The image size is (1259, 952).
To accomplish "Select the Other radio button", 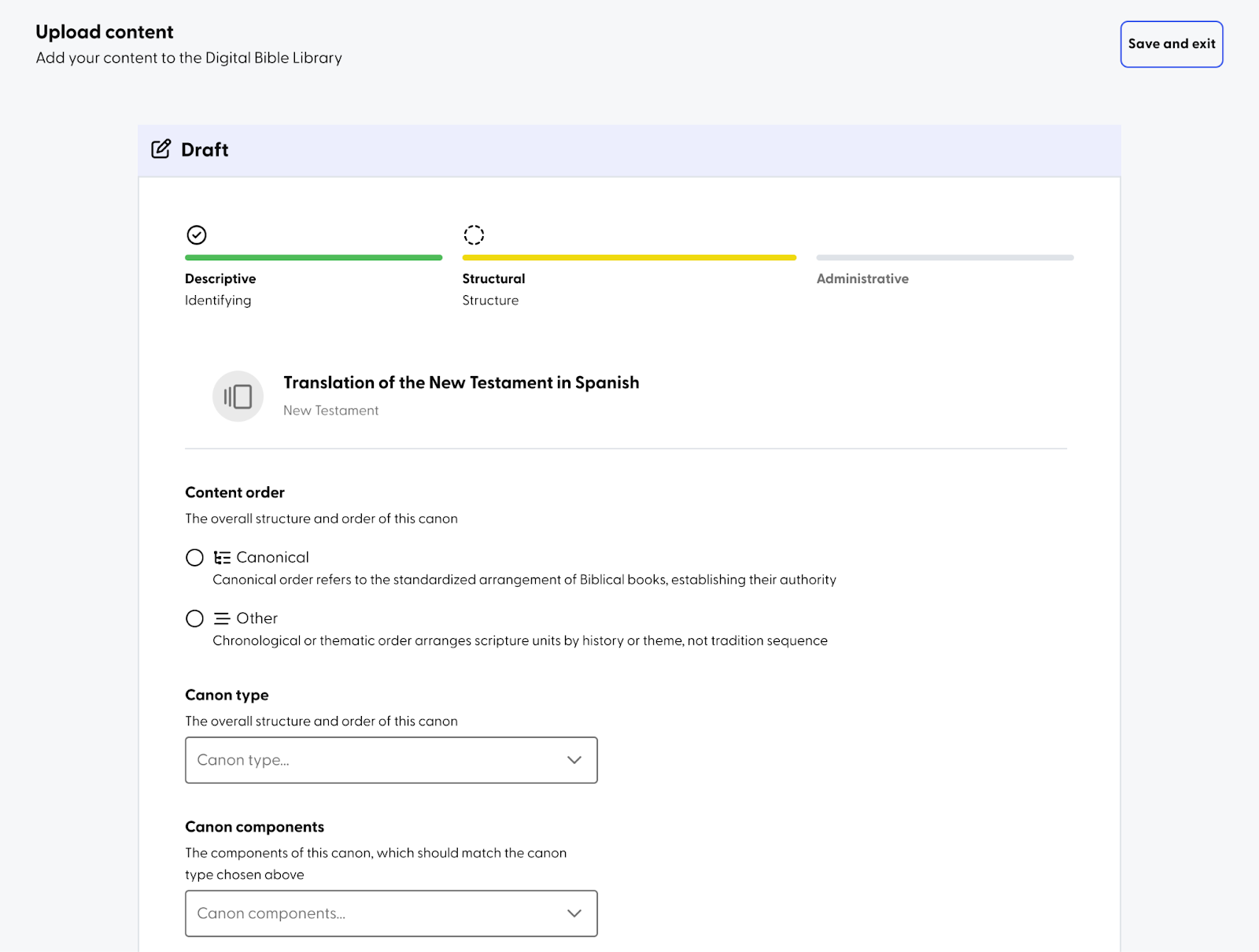I will point(194,619).
